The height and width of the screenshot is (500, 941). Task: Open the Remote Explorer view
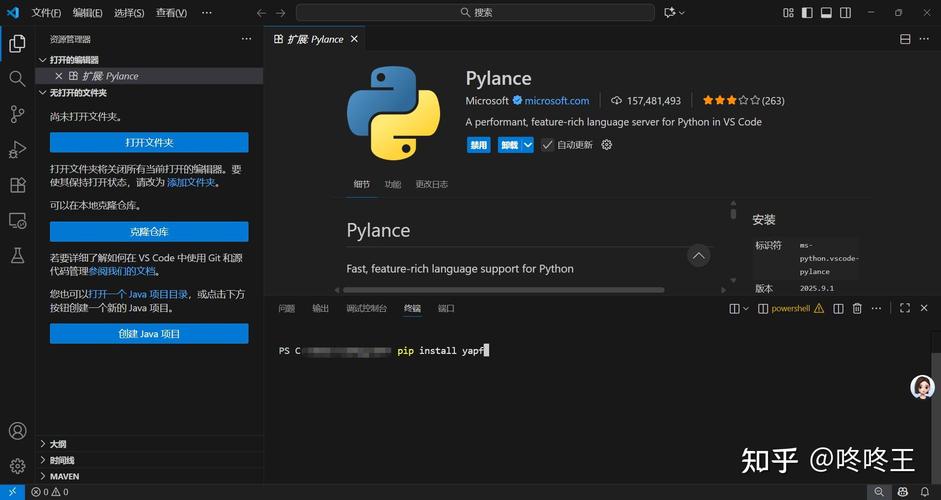17,220
